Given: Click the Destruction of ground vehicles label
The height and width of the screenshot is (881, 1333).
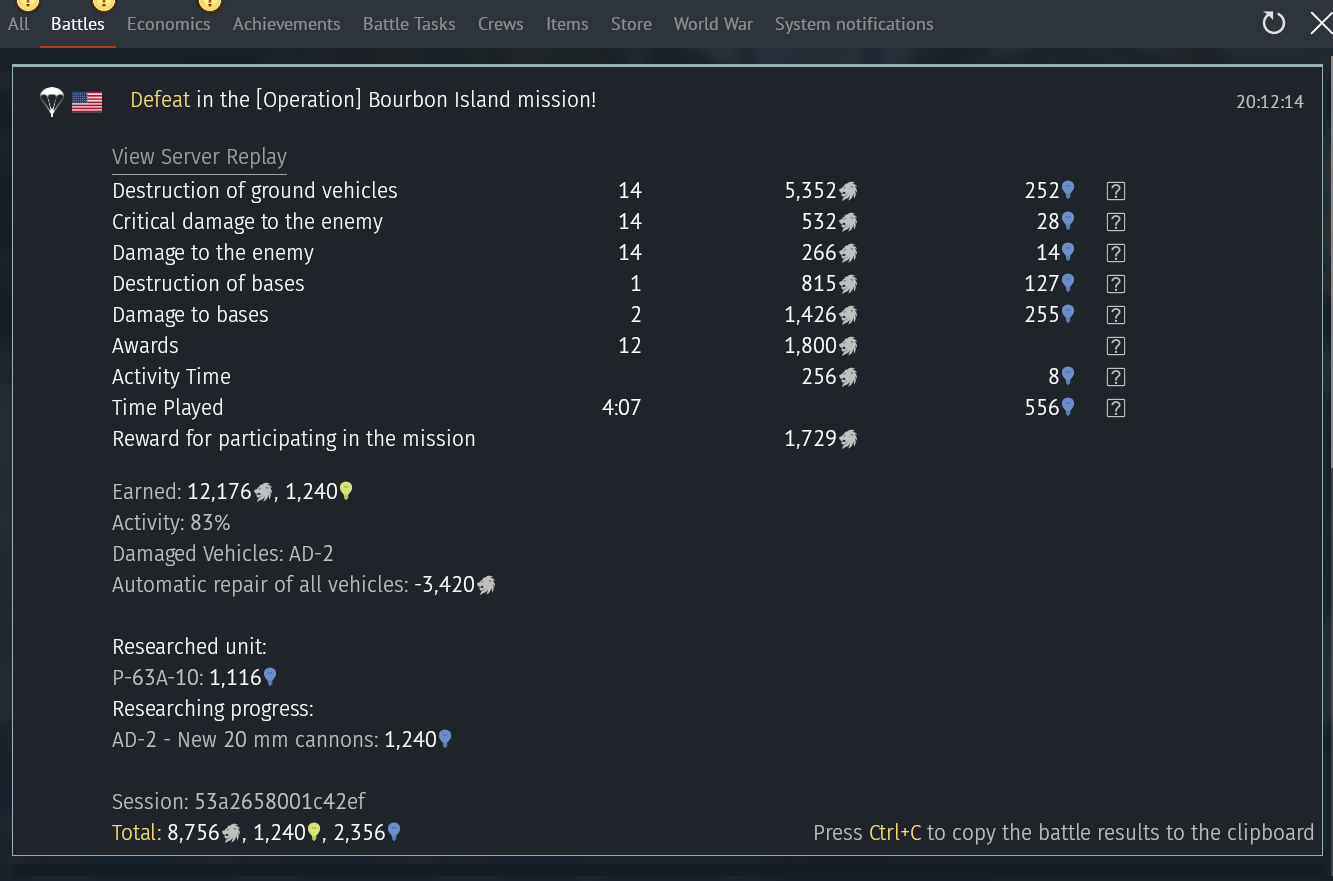Looking at the screenshot, I should click(x=255, y=191).
